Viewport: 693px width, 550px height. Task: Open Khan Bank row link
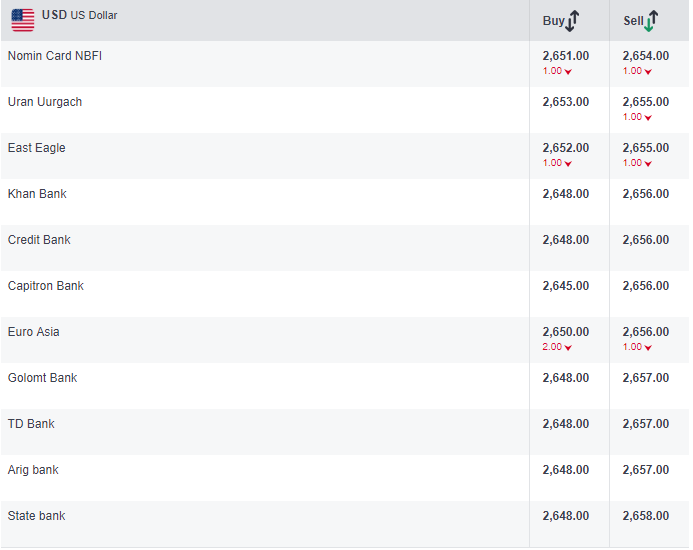pos(37,194)
